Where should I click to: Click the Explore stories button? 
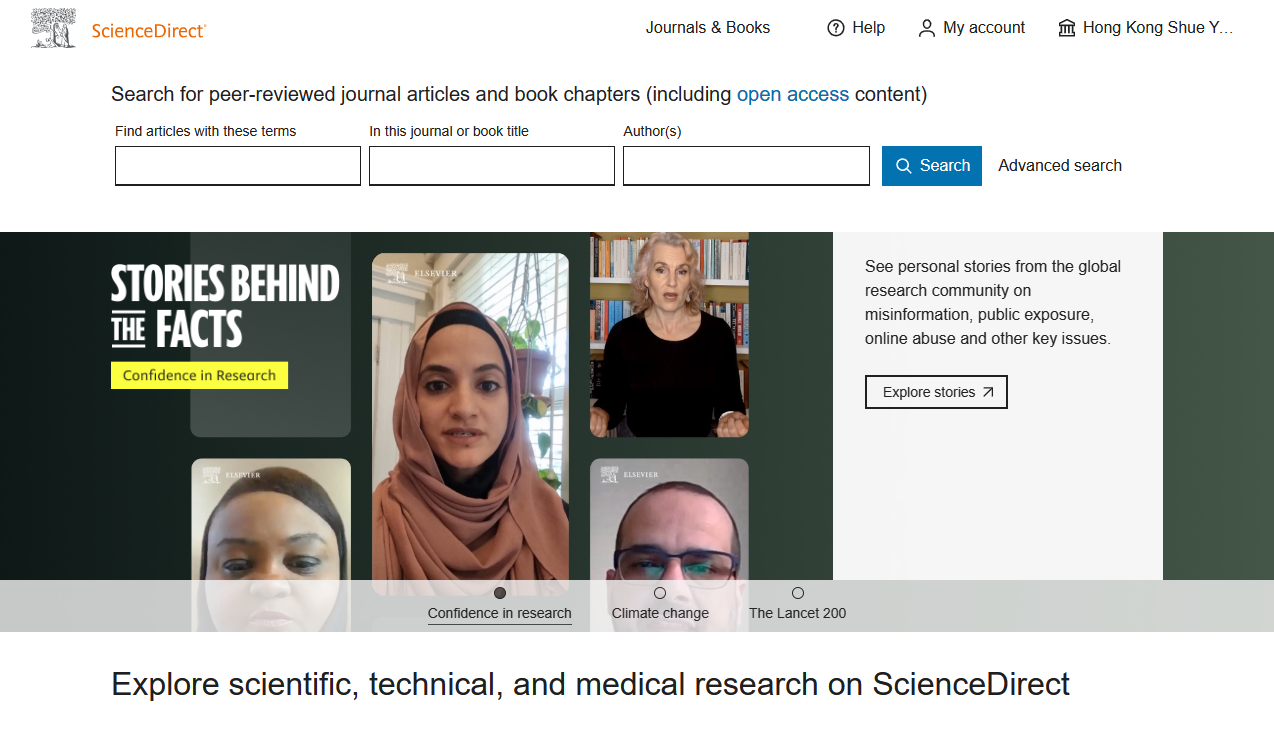935,392
